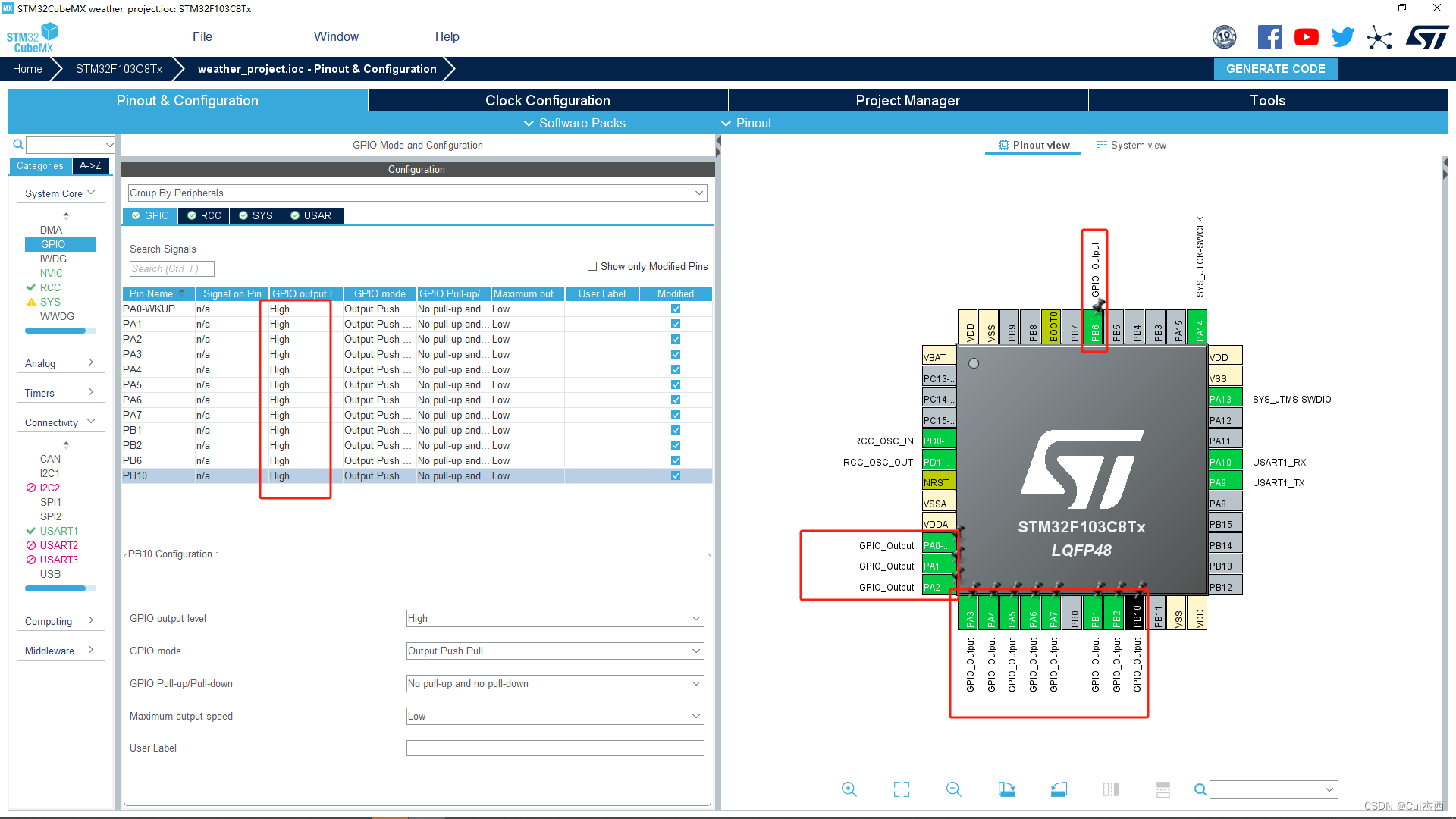The height and width of the screenshot is (819, 1456).
Task: Click the peripheral search magnifier icon
Action: point(18,144)
